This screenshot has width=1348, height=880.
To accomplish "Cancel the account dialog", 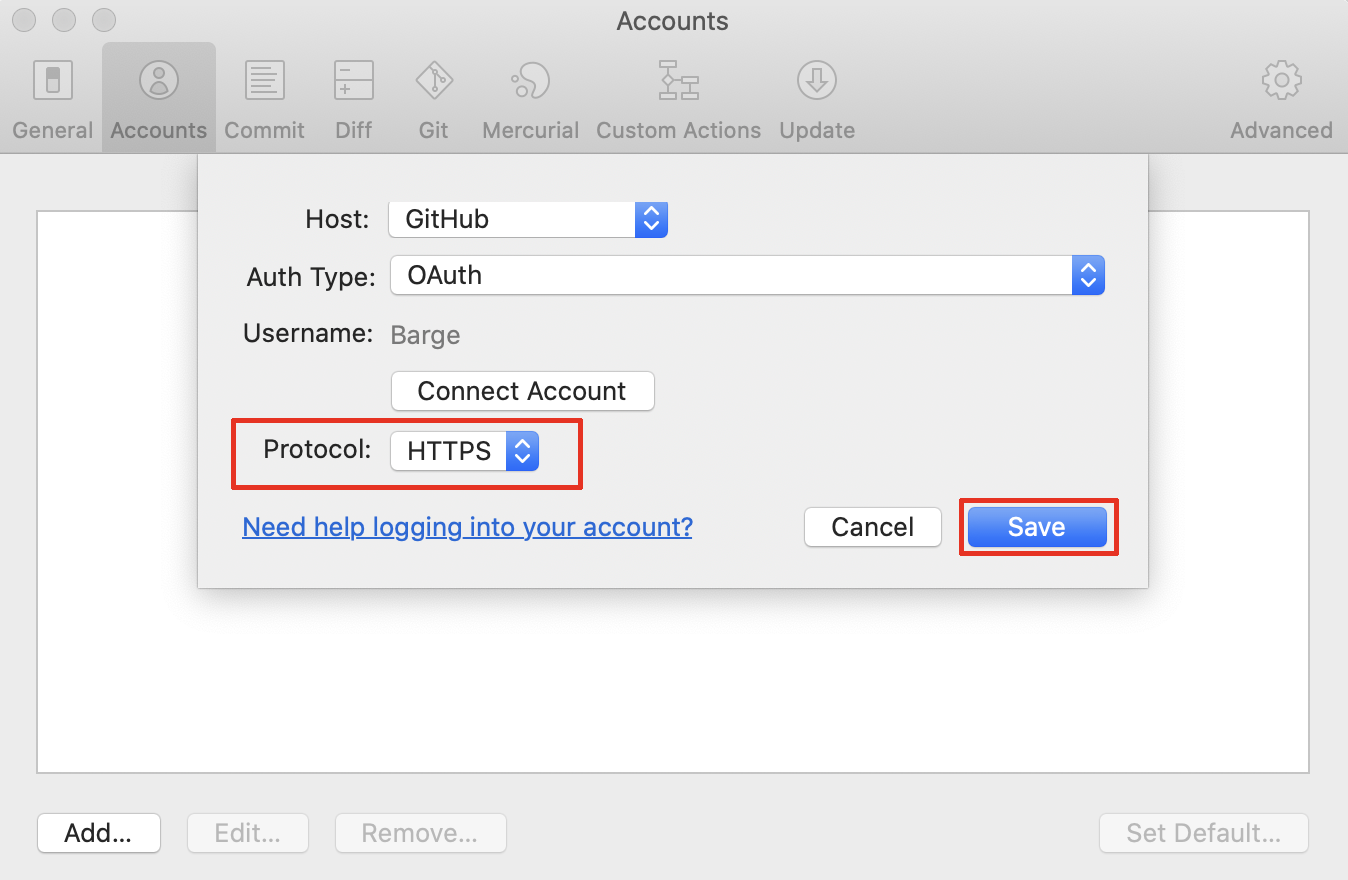I will coord(873,527).
